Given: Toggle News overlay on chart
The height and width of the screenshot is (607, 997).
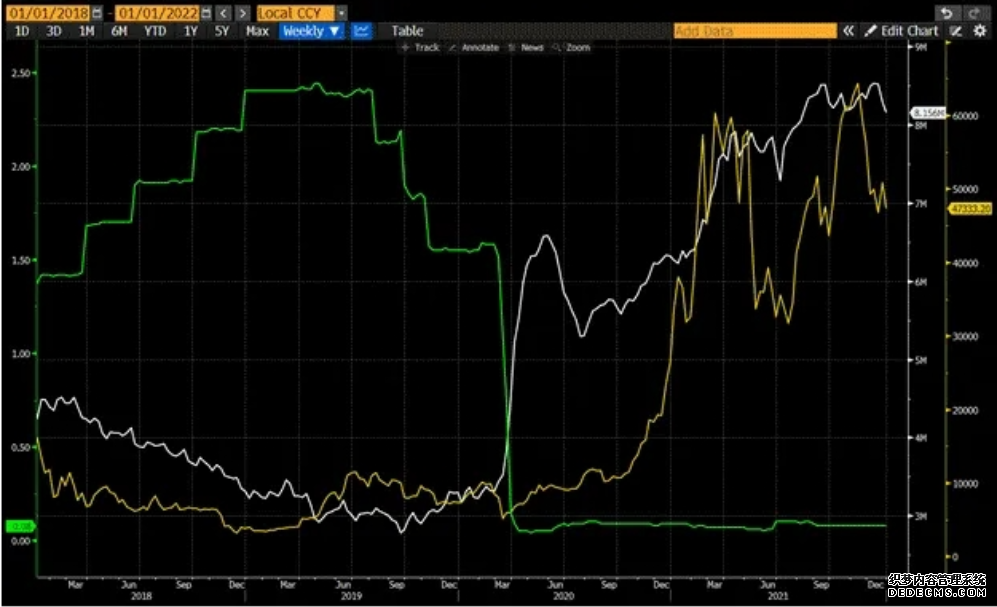Looking at the screenshot, I should [x=526, y=48].
